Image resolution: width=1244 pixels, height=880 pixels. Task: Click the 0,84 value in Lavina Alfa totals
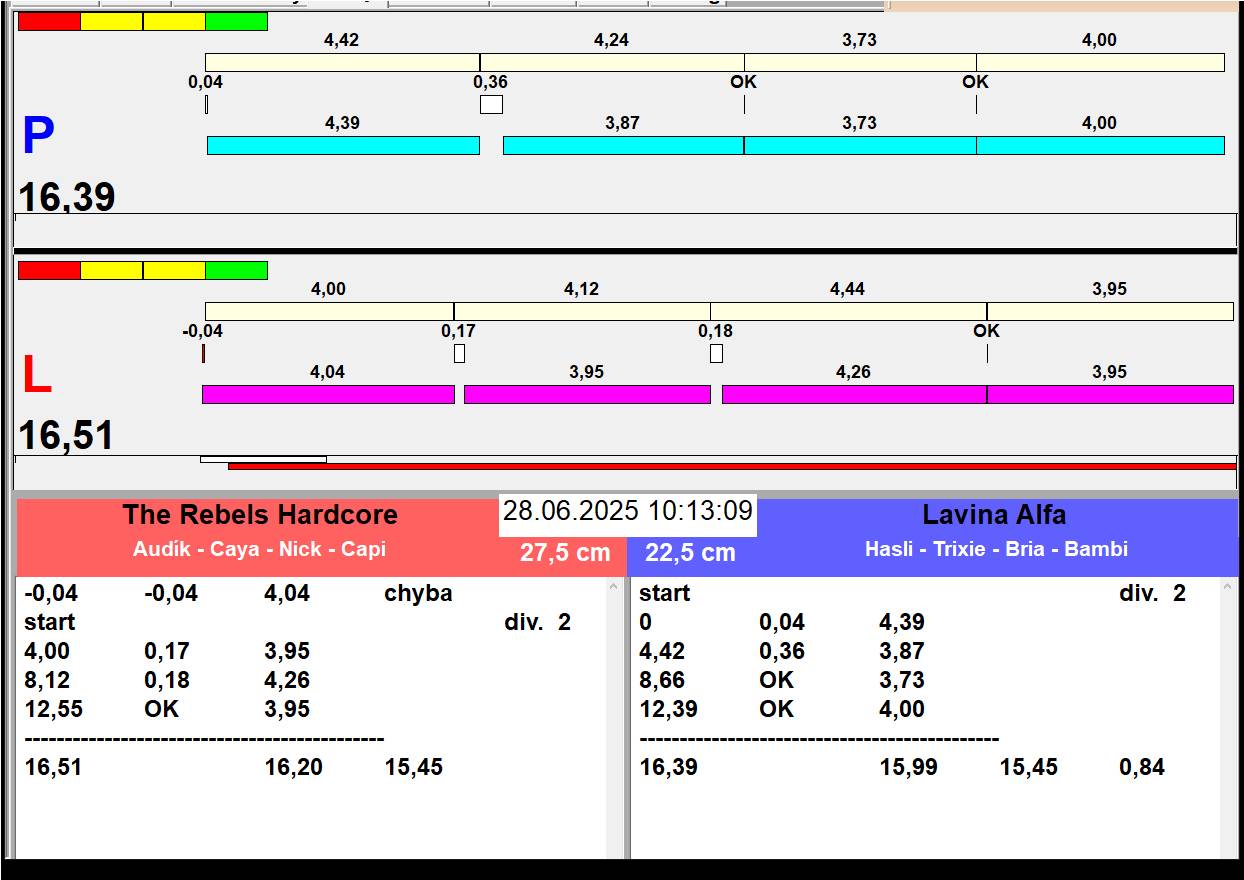click(1142, 768)
